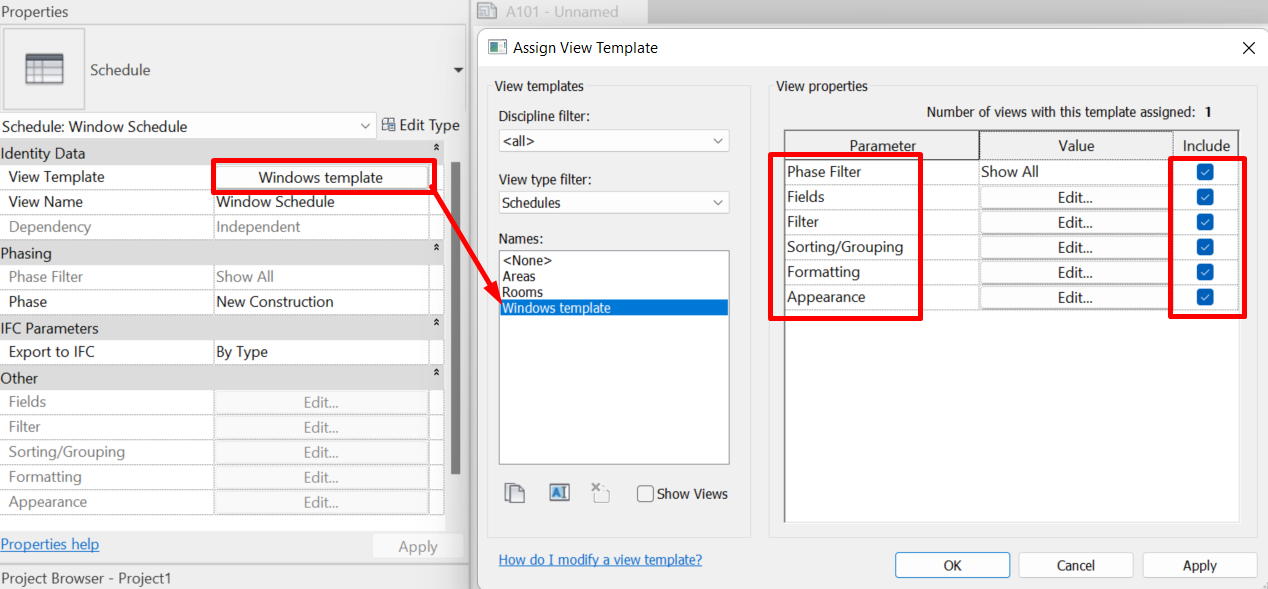Uncheck Include for Phase Filter
1268x589 pixels.
pos(1205,172)
